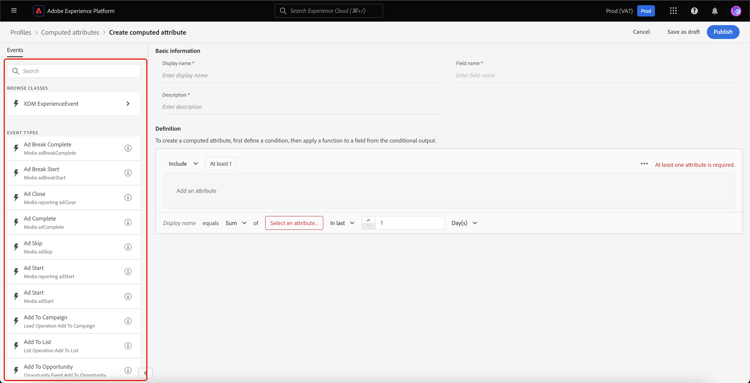Click Select an attribute button
The image size is (750, 383).
pos(294,223)
